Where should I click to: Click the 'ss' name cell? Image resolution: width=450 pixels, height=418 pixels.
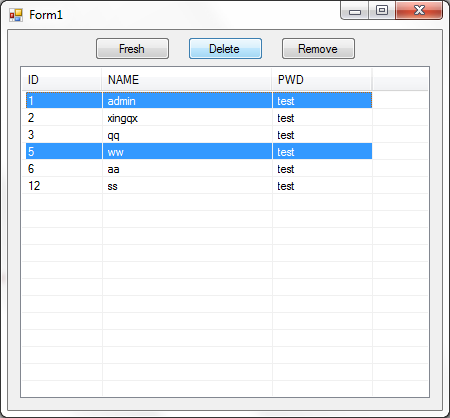pos(187,186)
